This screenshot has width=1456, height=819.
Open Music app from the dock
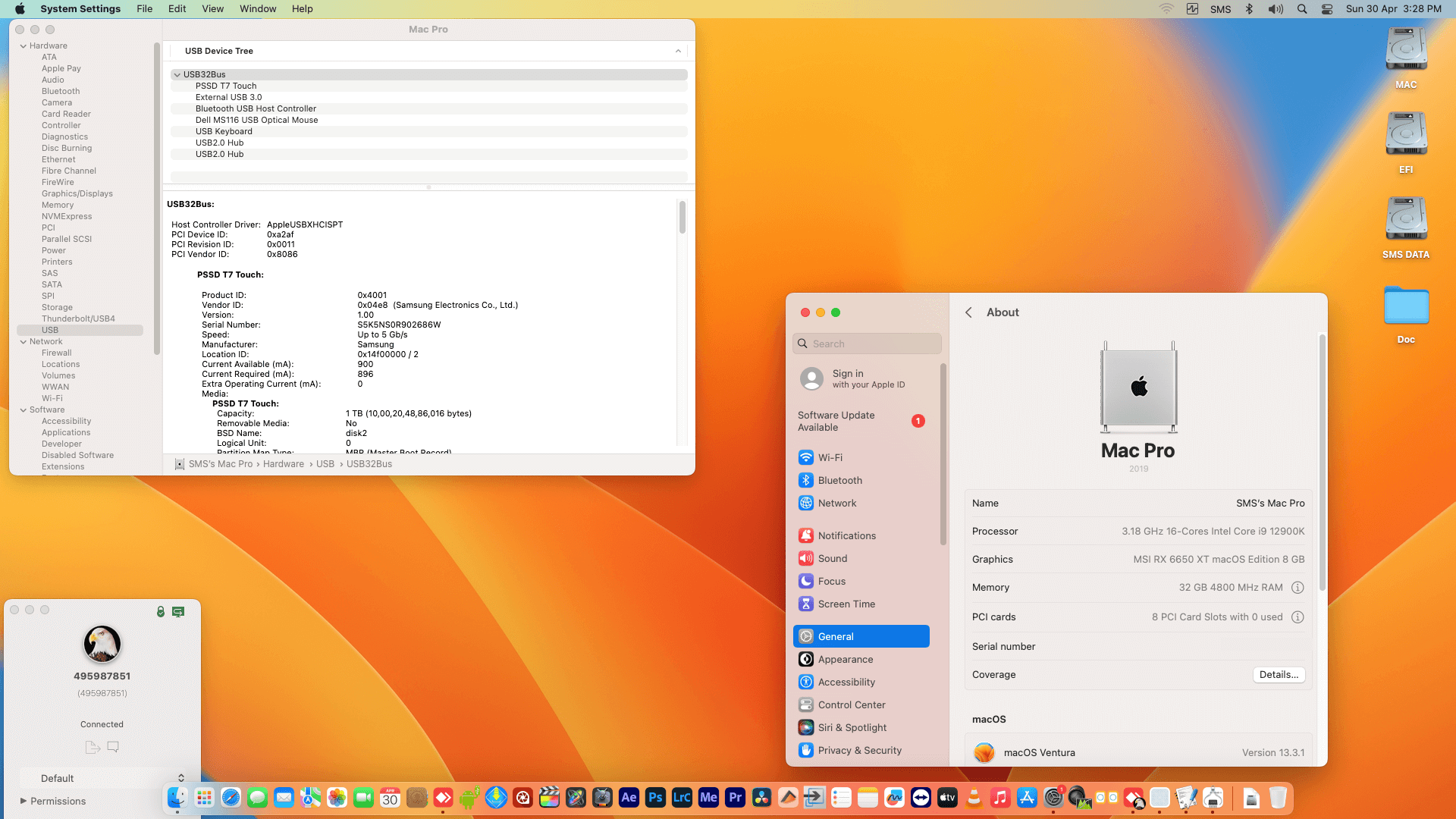pos(1000,798)
